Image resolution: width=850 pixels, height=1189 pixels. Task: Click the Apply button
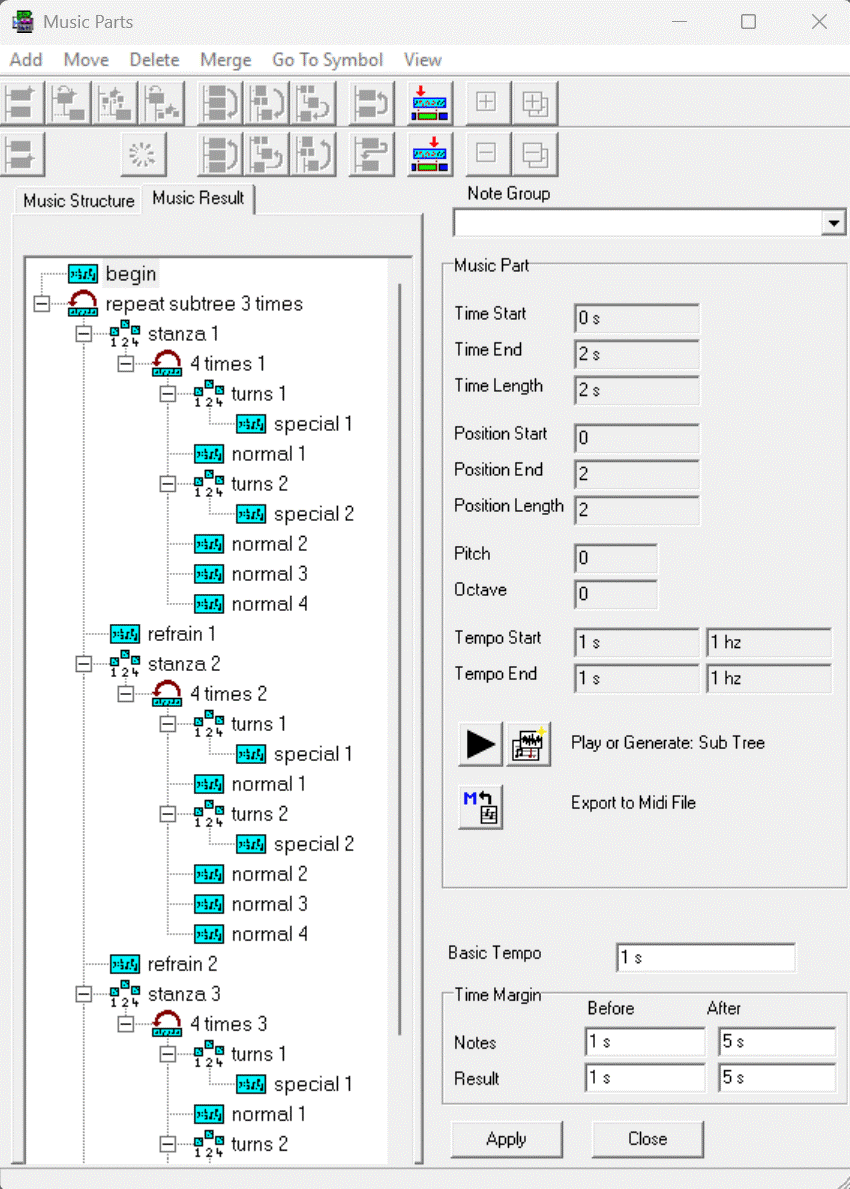click(x=506, y=1139)
